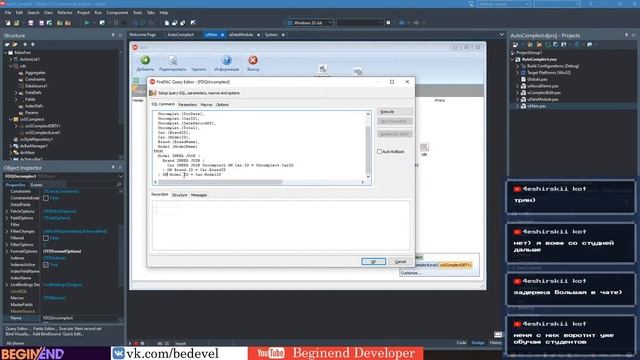
Task: Click the first icon in main IDE toolbar
Action: [x=8, y=23]
